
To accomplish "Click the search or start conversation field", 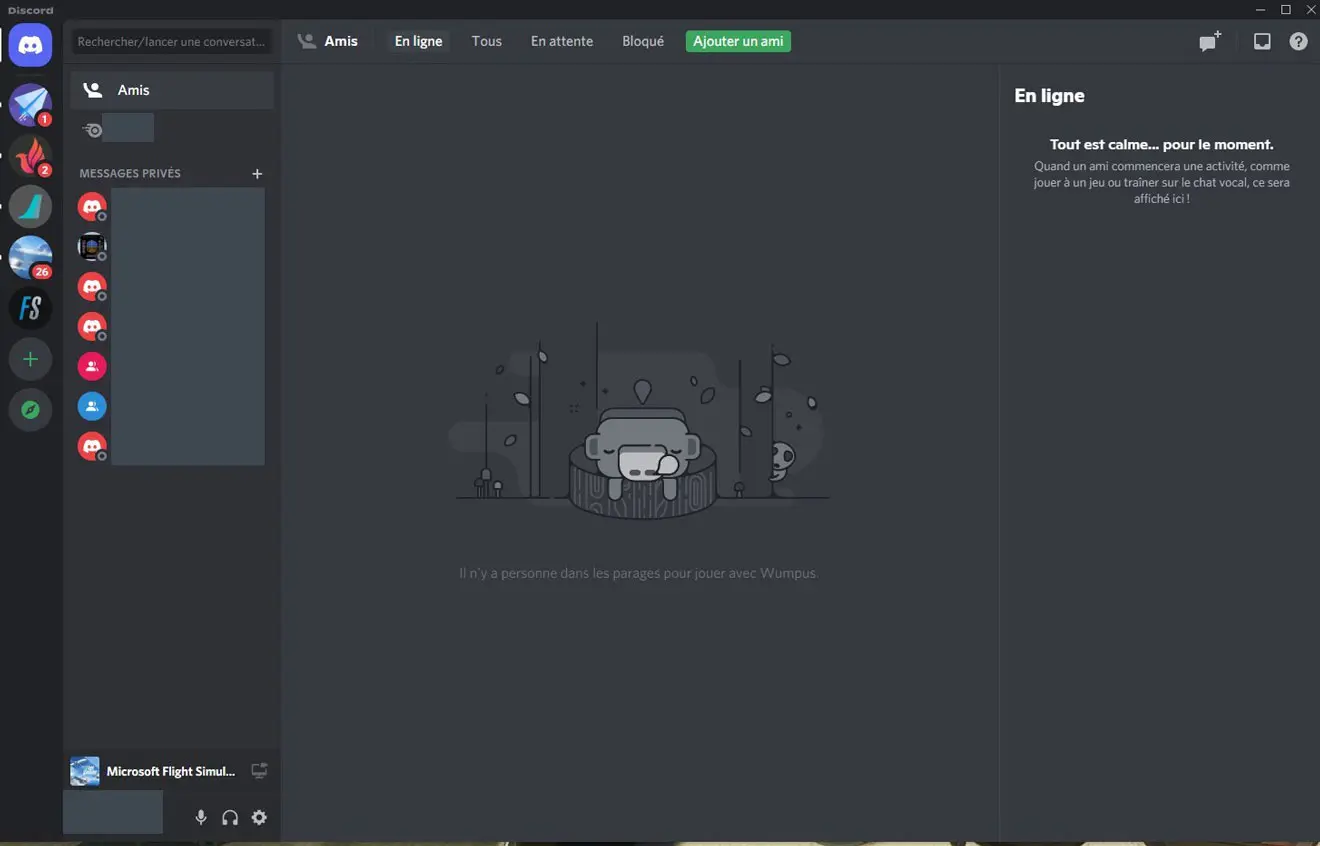I will pos(171,42).
